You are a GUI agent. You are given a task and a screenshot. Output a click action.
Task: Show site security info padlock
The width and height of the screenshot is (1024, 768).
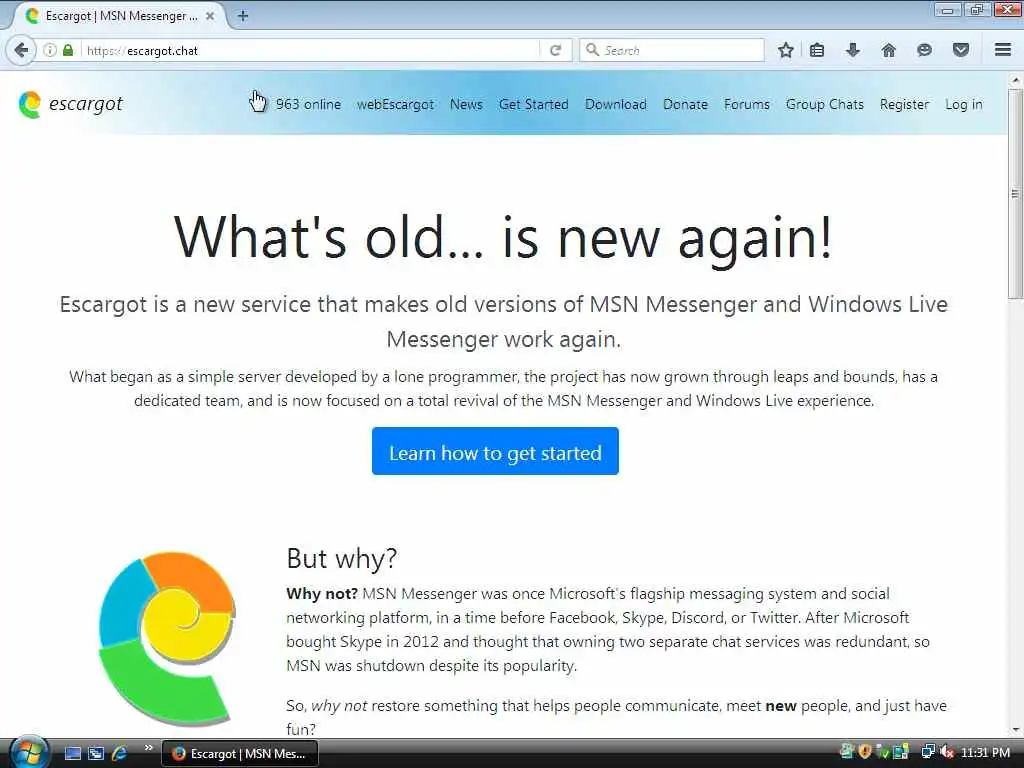(68, 50)
